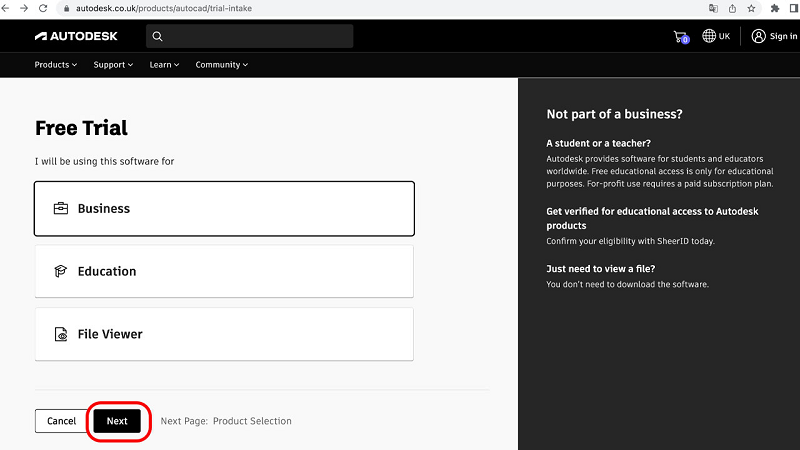Viewport: 800px width, 450px height.
Task: Click the Next button
Action: pyautogui.click(x=117, y=421)
